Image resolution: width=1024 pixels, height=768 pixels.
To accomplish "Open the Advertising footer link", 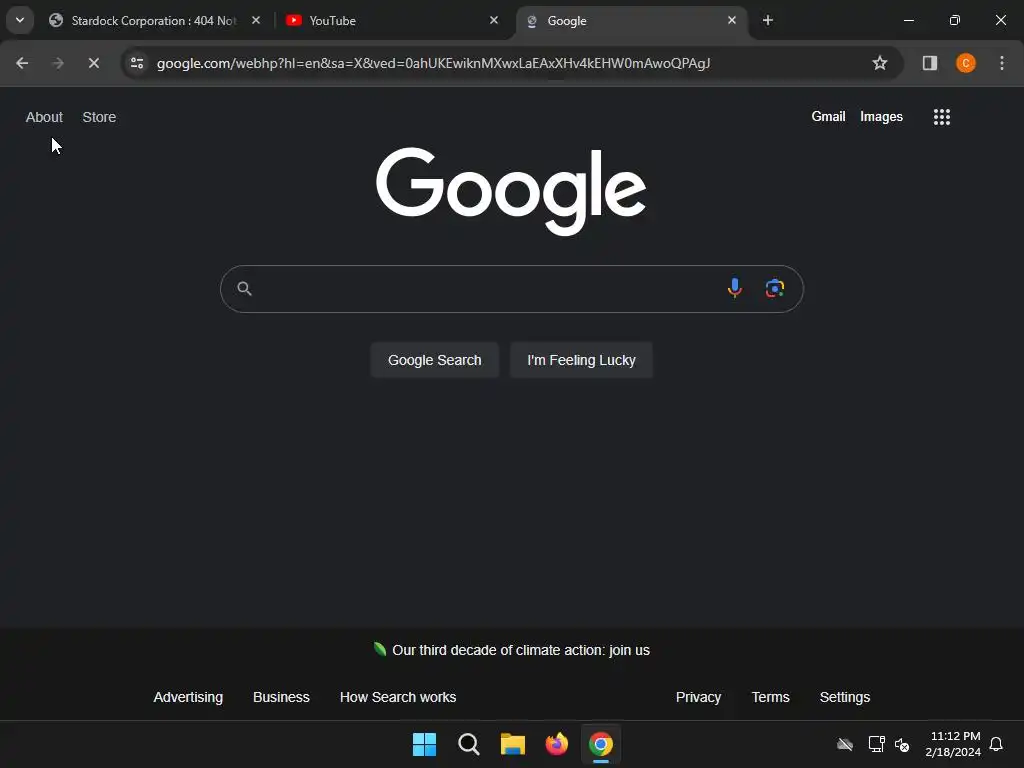I will point(188,697).
